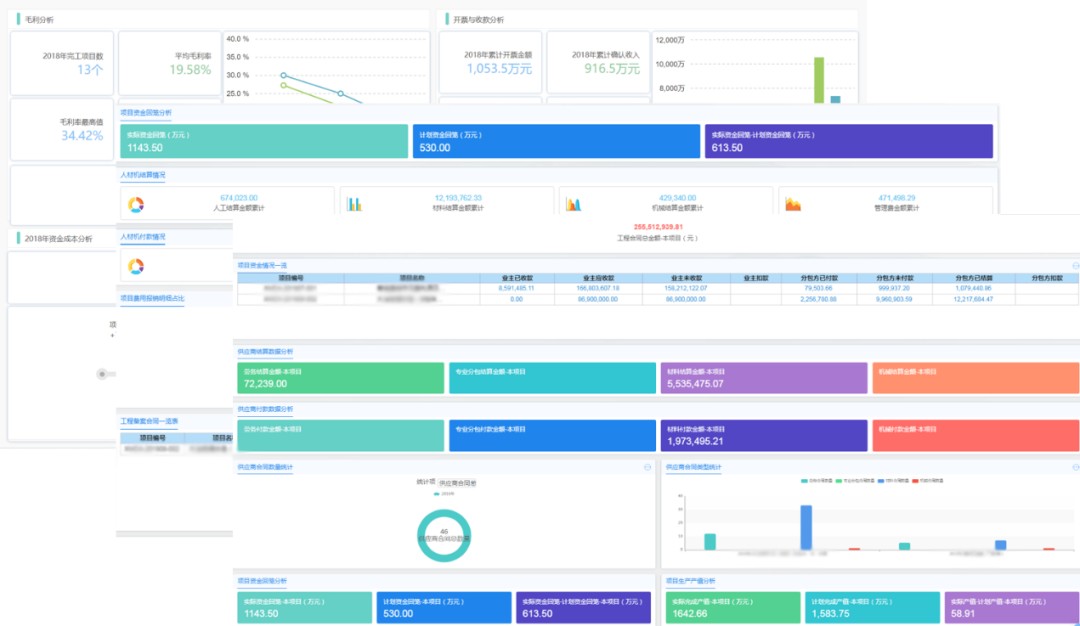The width and height of the screenshot is (1080, 626).
Task: Select the 供应商付款数据分析 section heading
Action: coord(265,409)
